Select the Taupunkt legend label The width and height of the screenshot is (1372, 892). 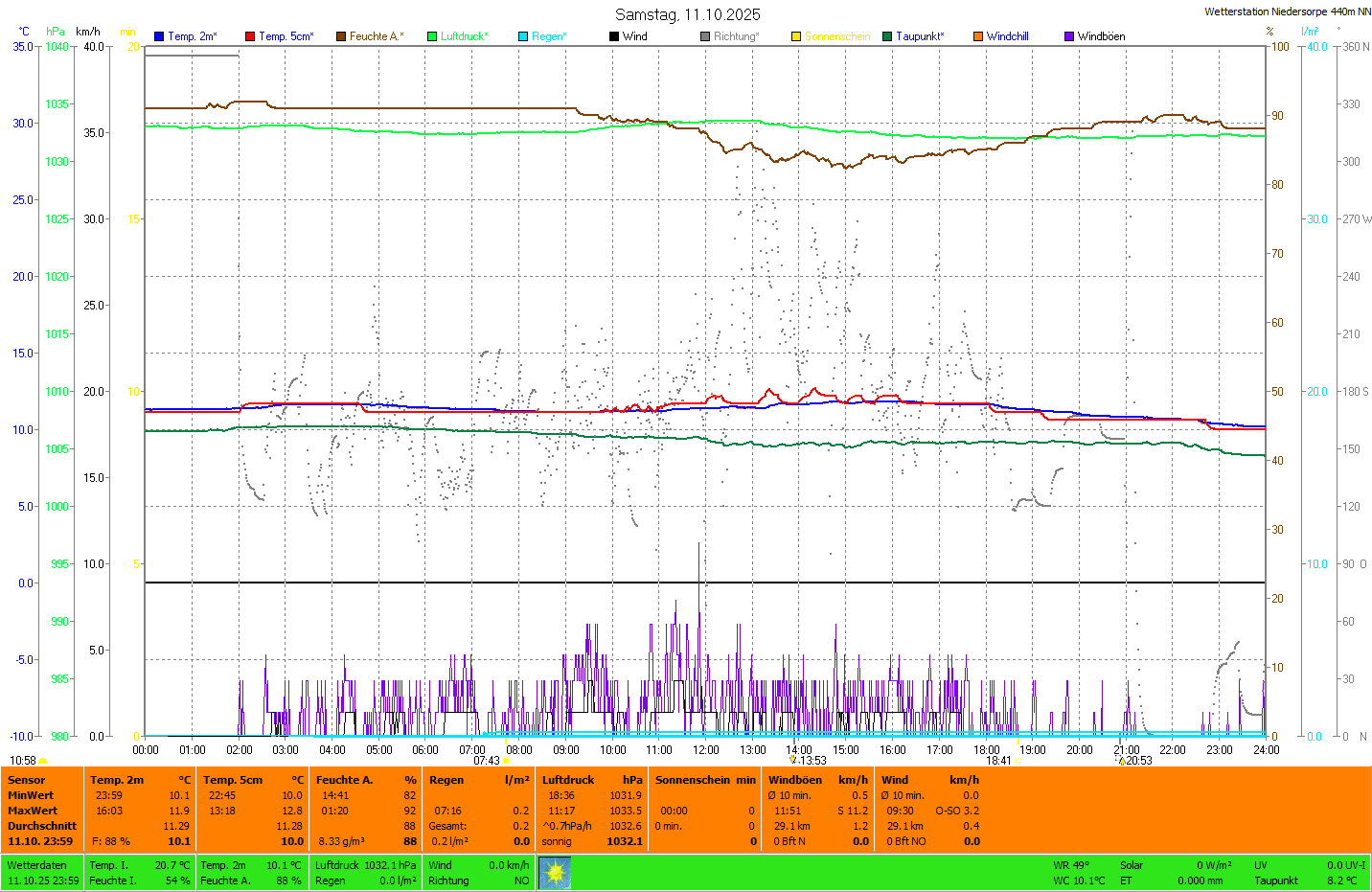point(920,36)
